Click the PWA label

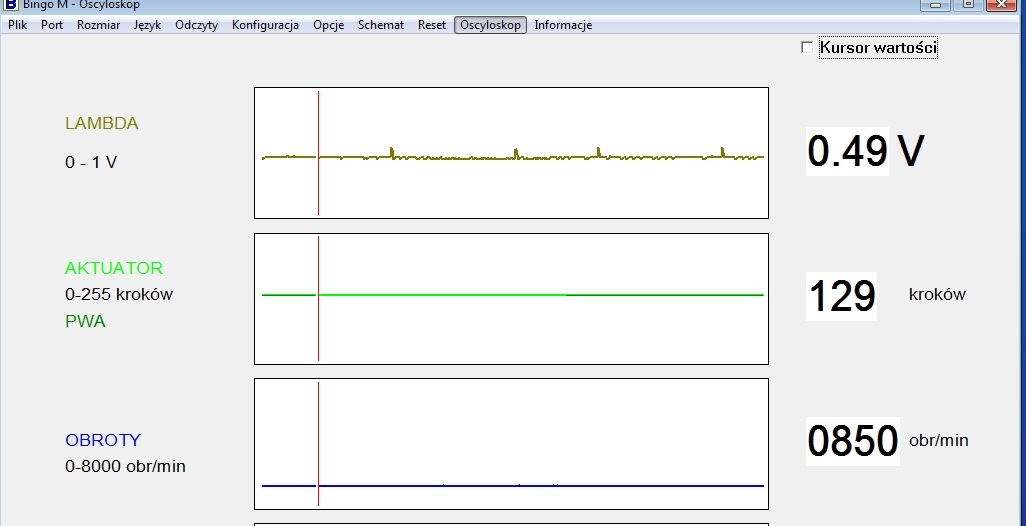(85, 321)
